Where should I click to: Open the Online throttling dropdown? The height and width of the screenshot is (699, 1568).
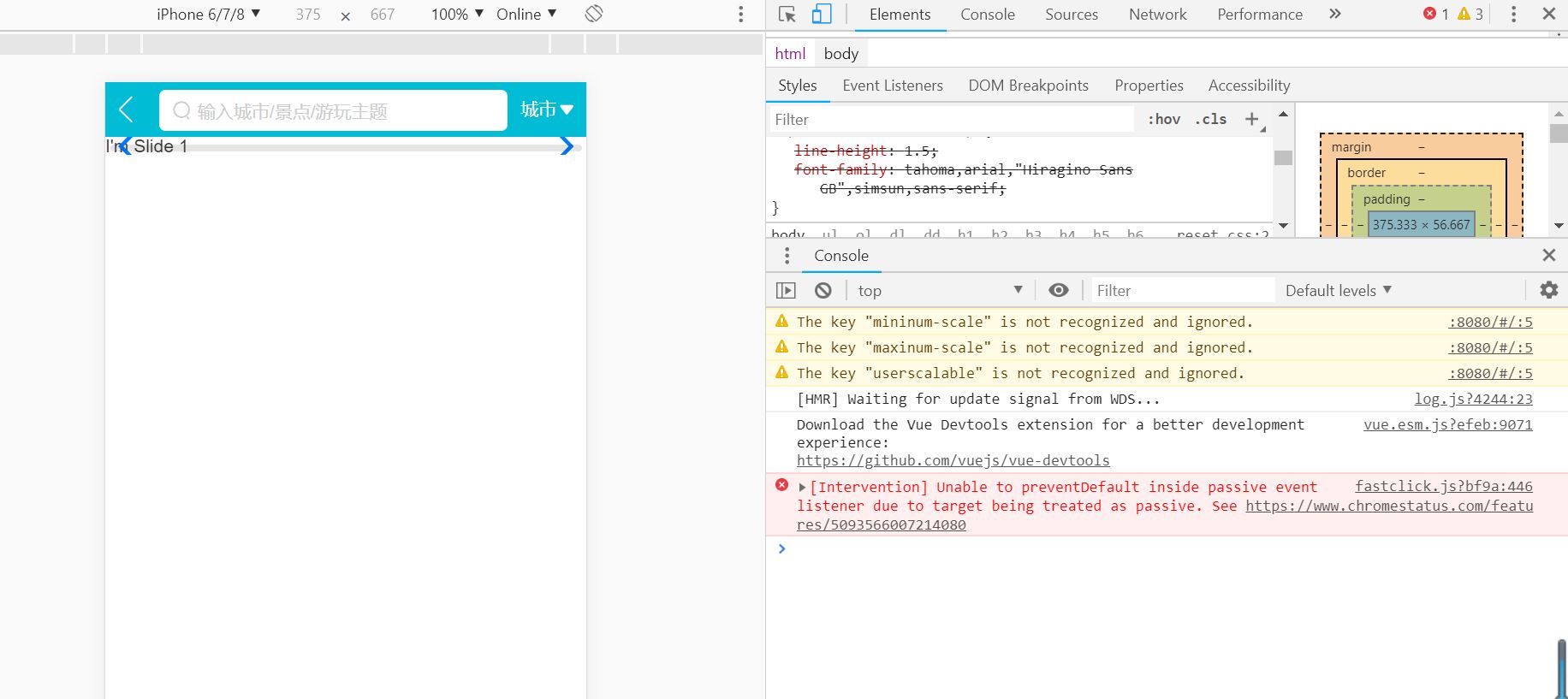(x=526, y=14)
